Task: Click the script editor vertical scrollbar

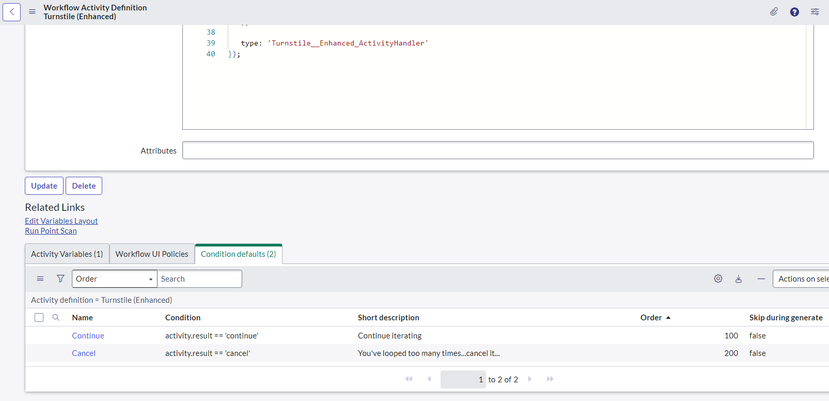Action: point(809,76)
